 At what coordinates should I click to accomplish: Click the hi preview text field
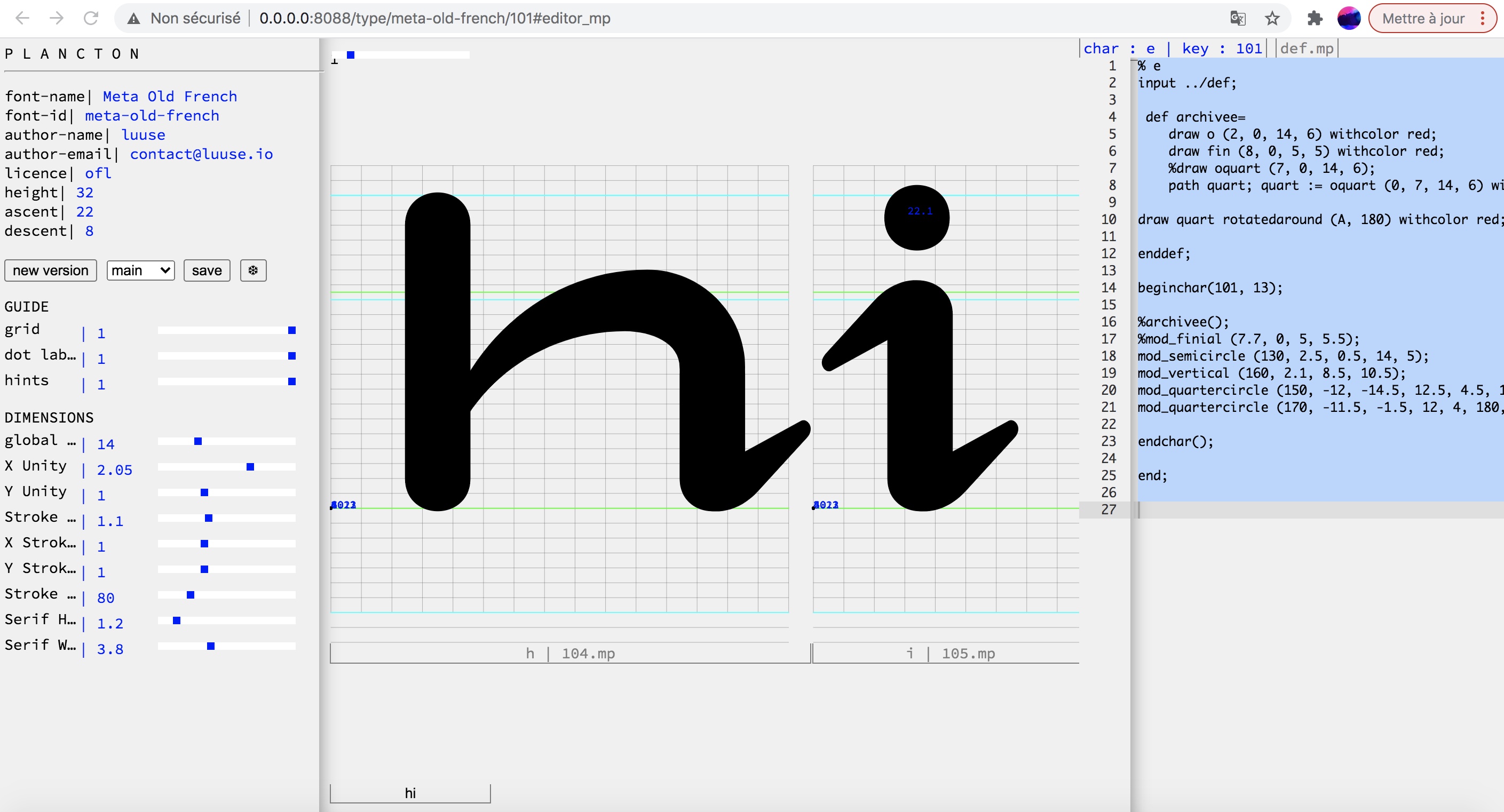pyautogui.click(x=410, y=793)
